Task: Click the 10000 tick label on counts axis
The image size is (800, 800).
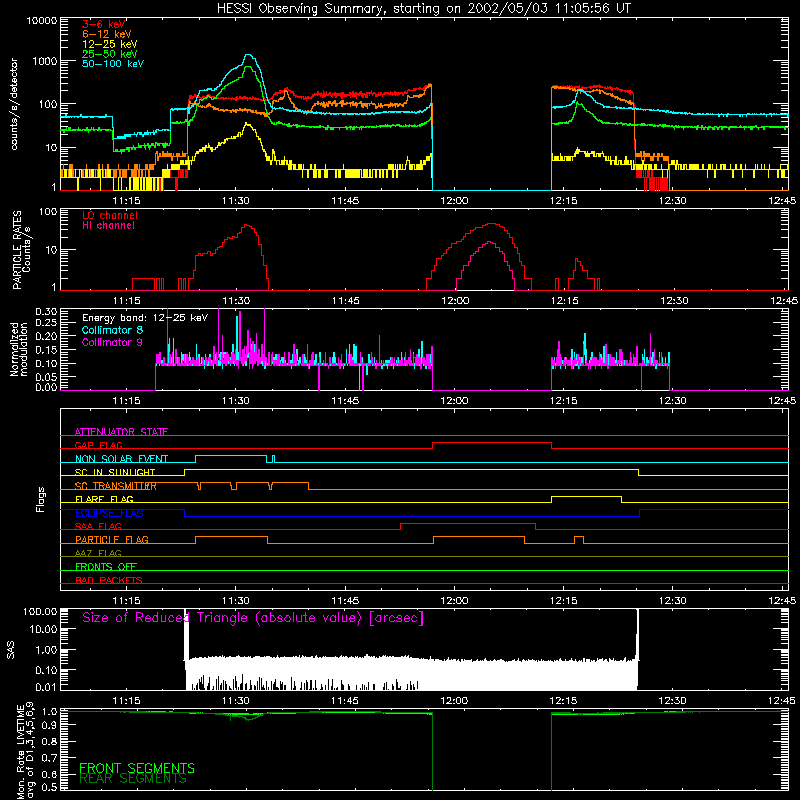Action: tap(42, 21)
